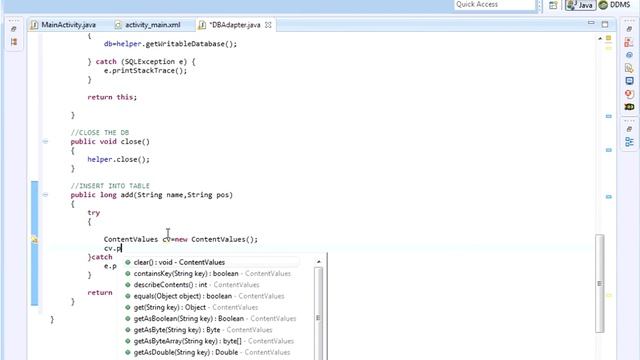Click the //CLOSE THE DB comment

pyautogui.click(x=100, y=133)
